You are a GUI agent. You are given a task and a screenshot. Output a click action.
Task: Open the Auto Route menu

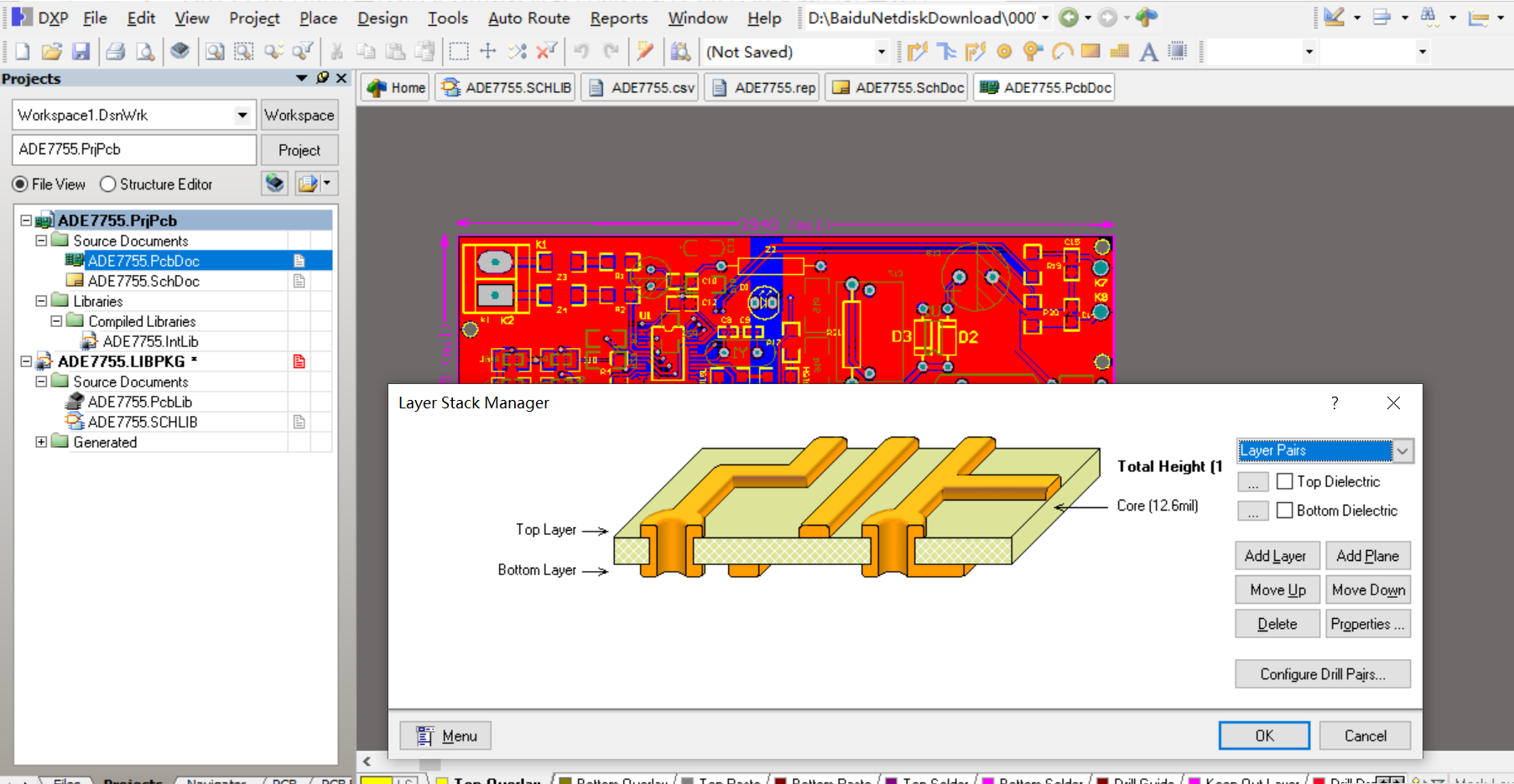(529, 18)
